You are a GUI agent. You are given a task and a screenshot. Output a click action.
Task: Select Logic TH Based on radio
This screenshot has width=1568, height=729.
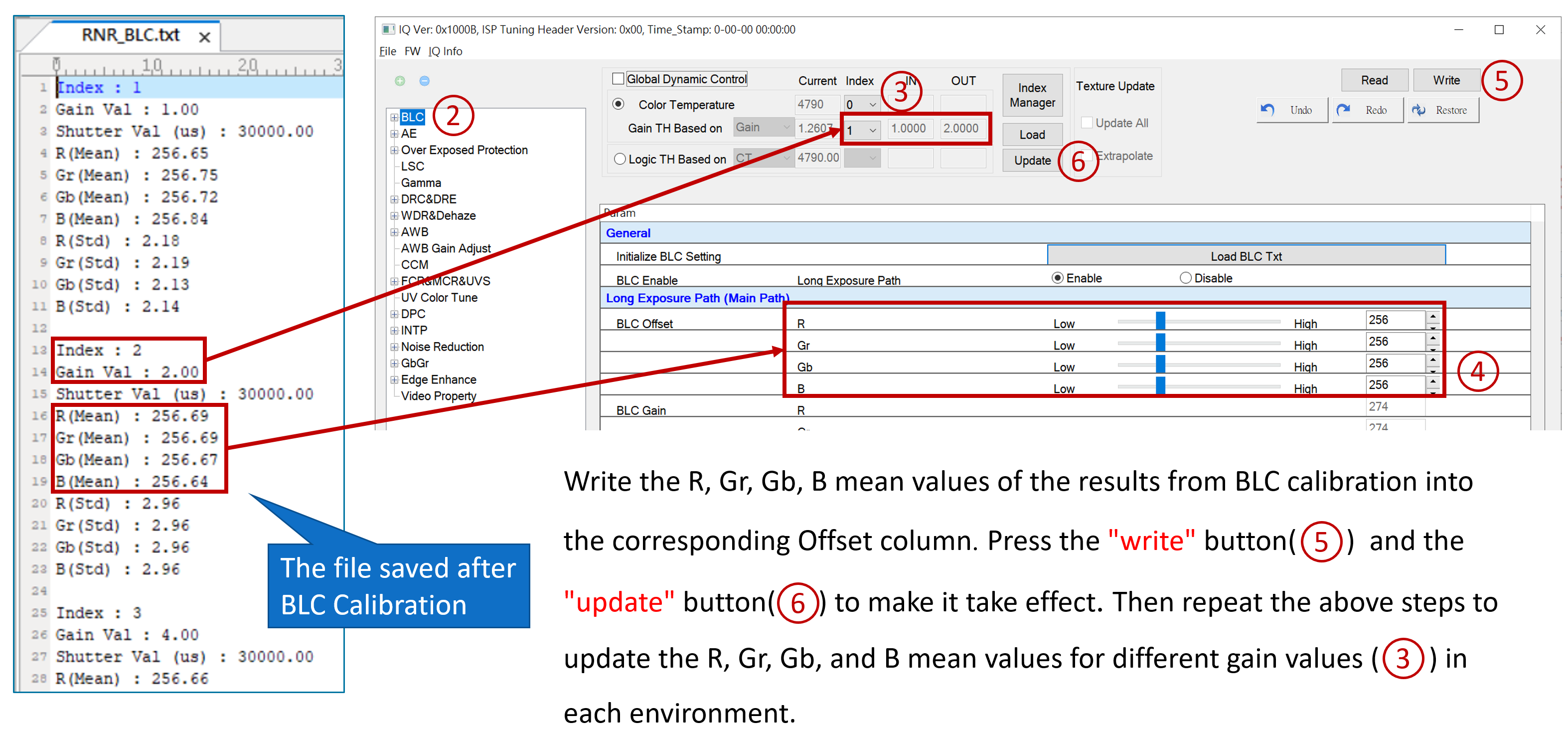click(620, 159)
